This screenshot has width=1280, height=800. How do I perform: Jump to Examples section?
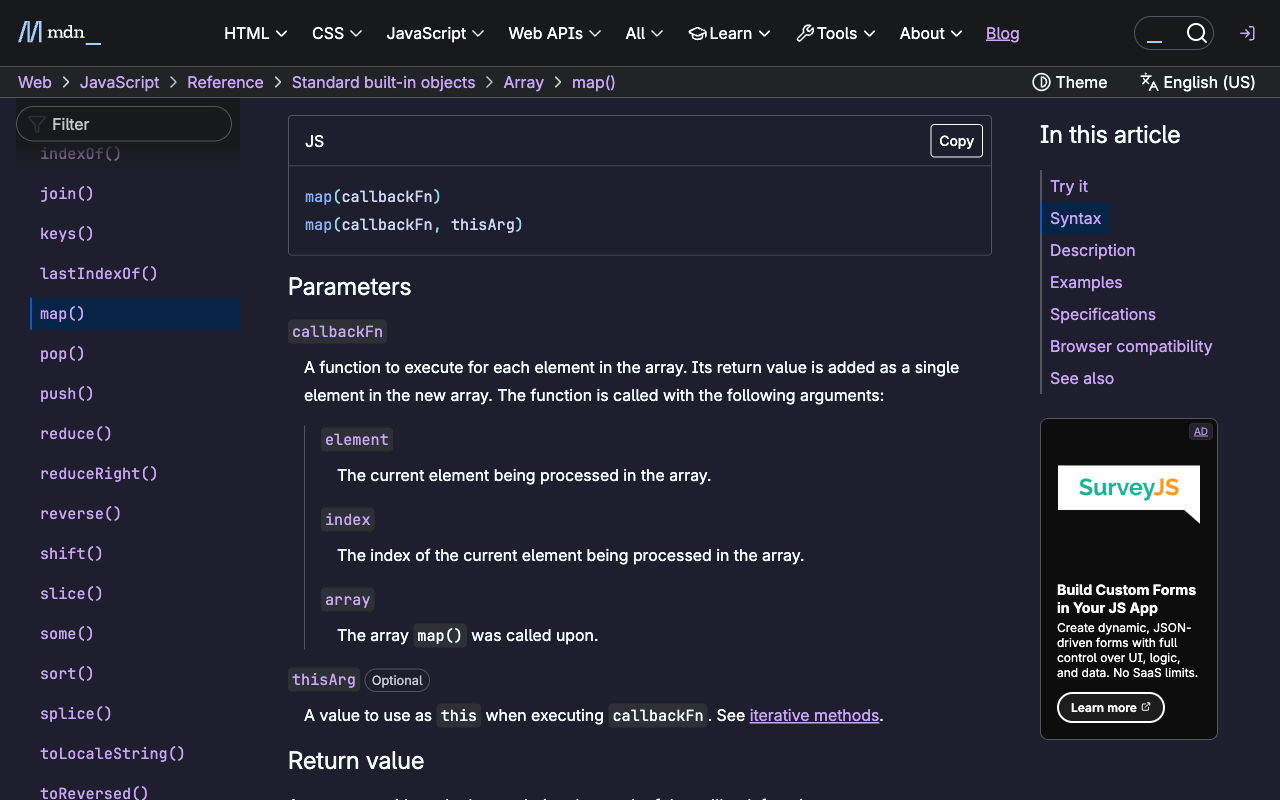[1086, 282]
